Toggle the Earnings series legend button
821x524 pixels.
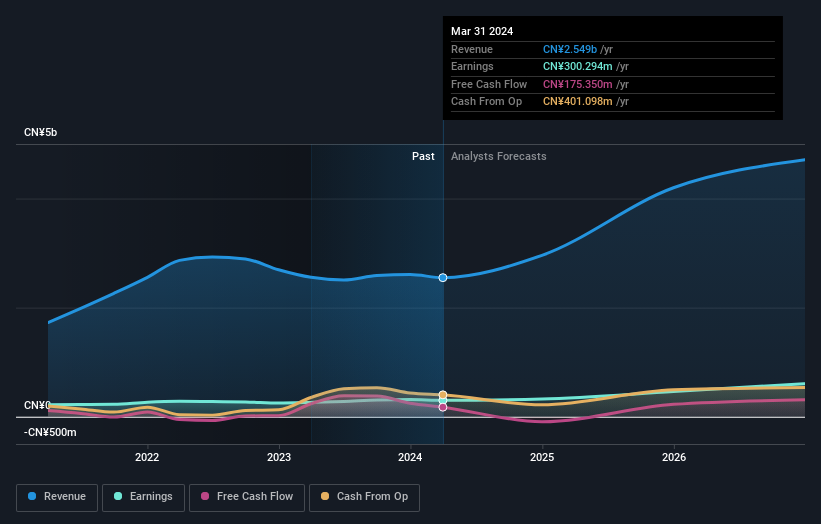click(x=143, y=497)
